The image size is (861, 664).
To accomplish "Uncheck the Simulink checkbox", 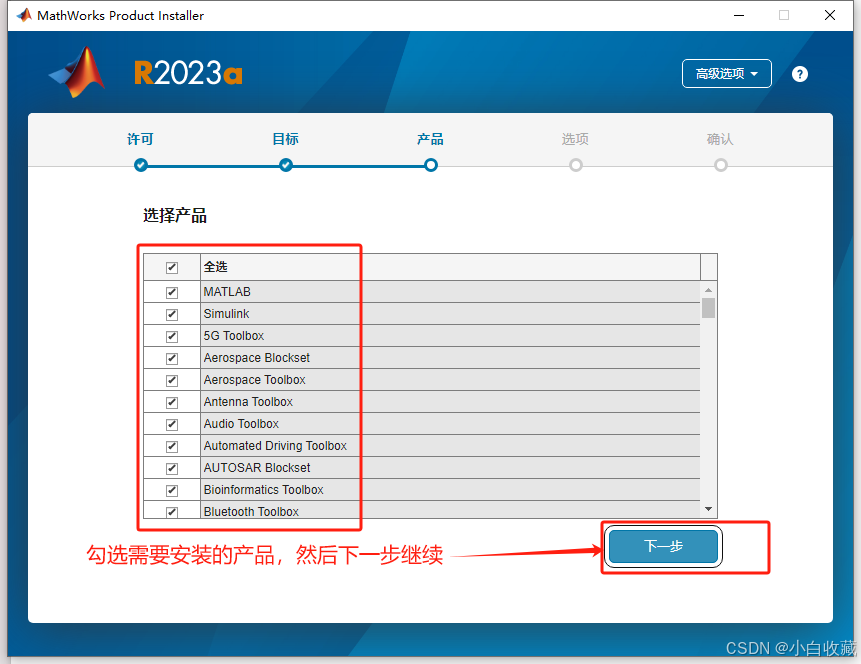I will pyautogui.click(x=172, y=314).
